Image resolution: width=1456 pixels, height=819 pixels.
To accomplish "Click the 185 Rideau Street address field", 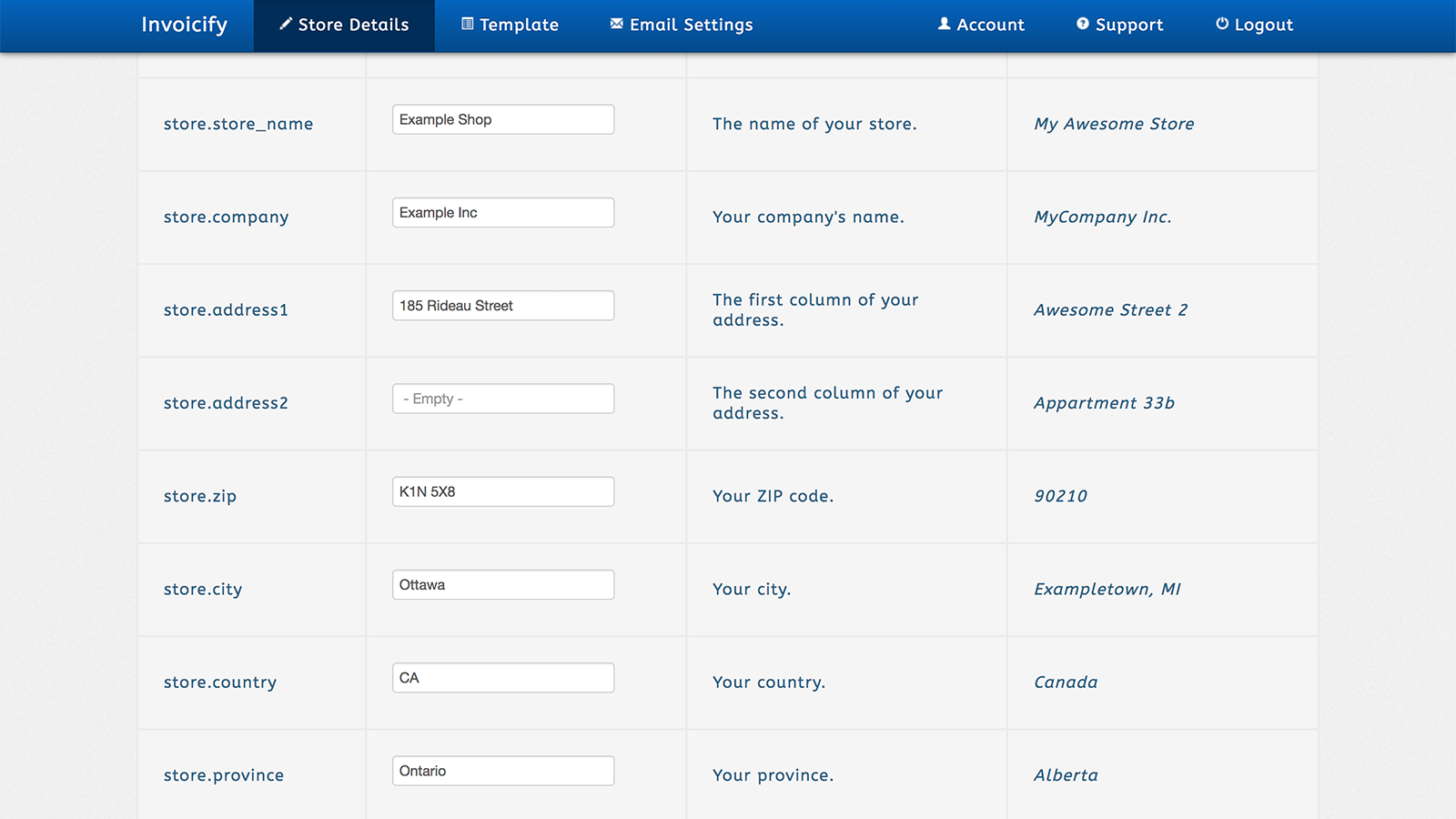I will point(502,305).
